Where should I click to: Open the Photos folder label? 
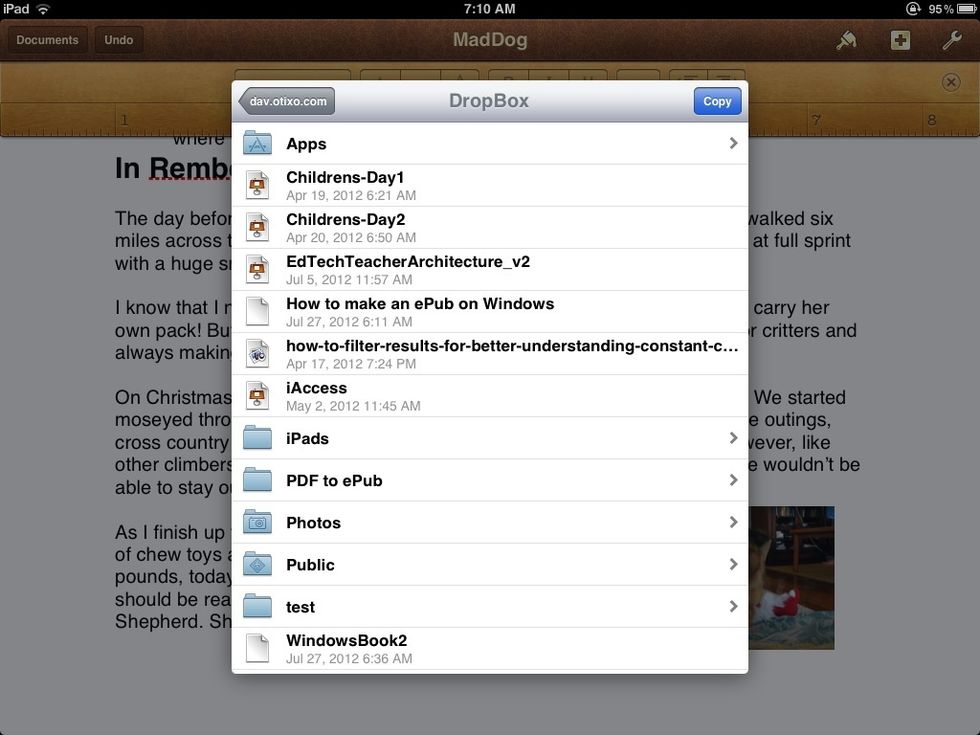[x=313, y=522]
